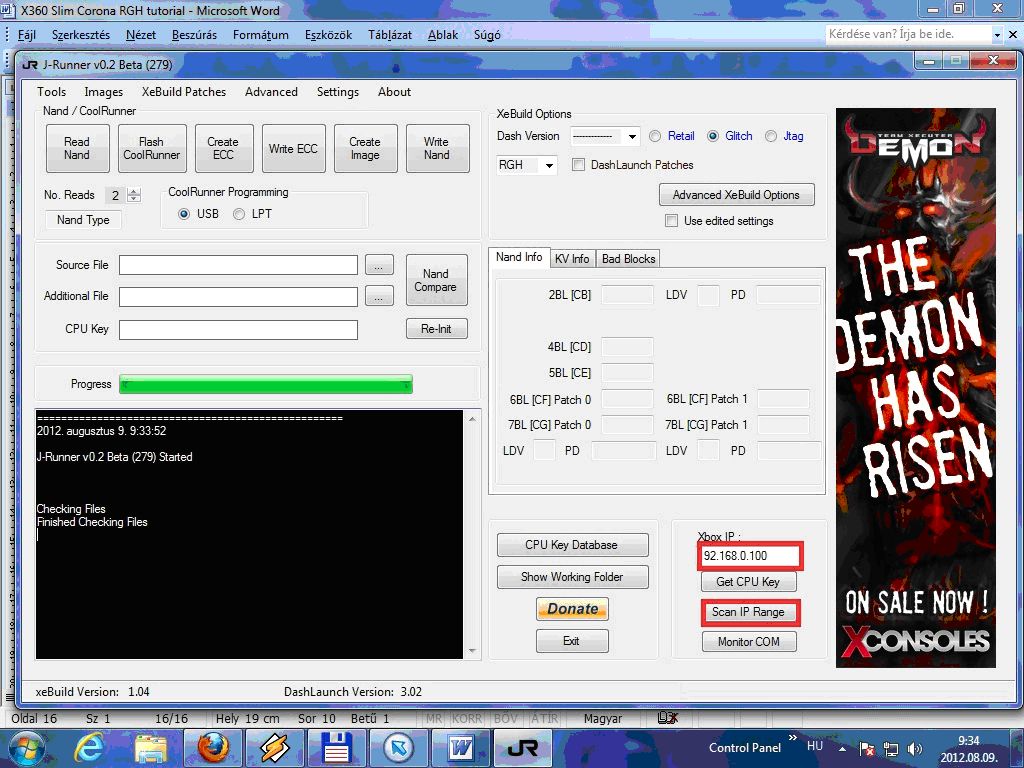Launch Firefox from the taskbar
1024x768 pixels.
point(212,747)
